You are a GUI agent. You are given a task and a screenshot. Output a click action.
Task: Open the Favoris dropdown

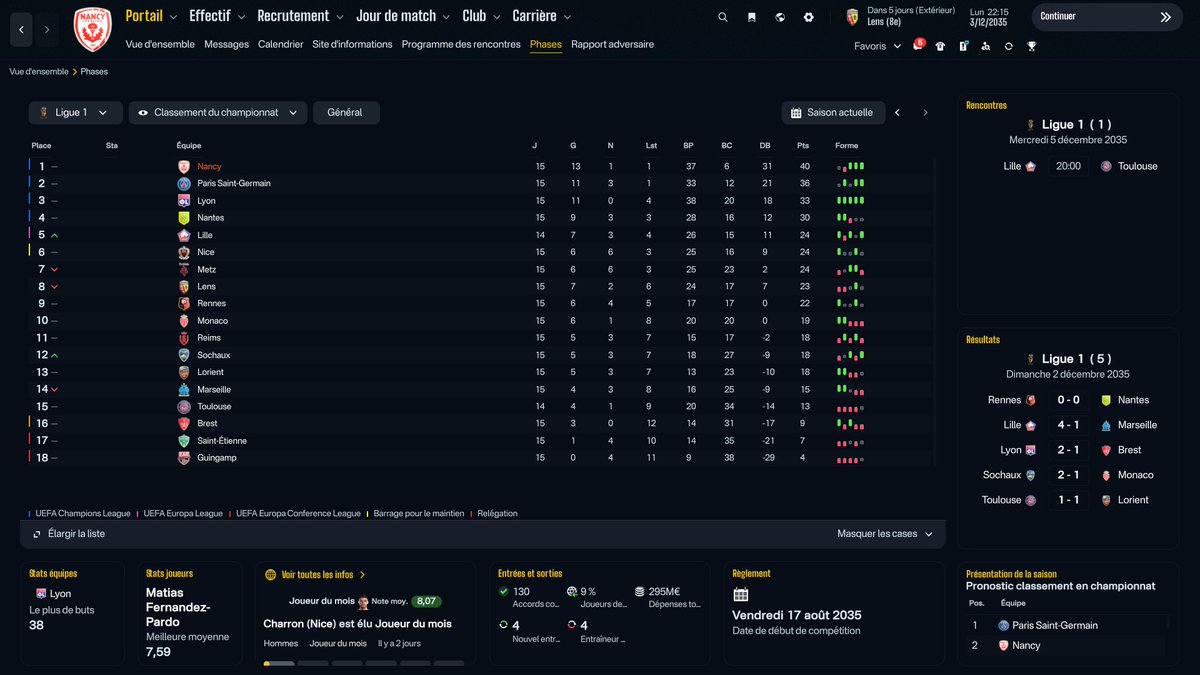[x=877, y=46]
